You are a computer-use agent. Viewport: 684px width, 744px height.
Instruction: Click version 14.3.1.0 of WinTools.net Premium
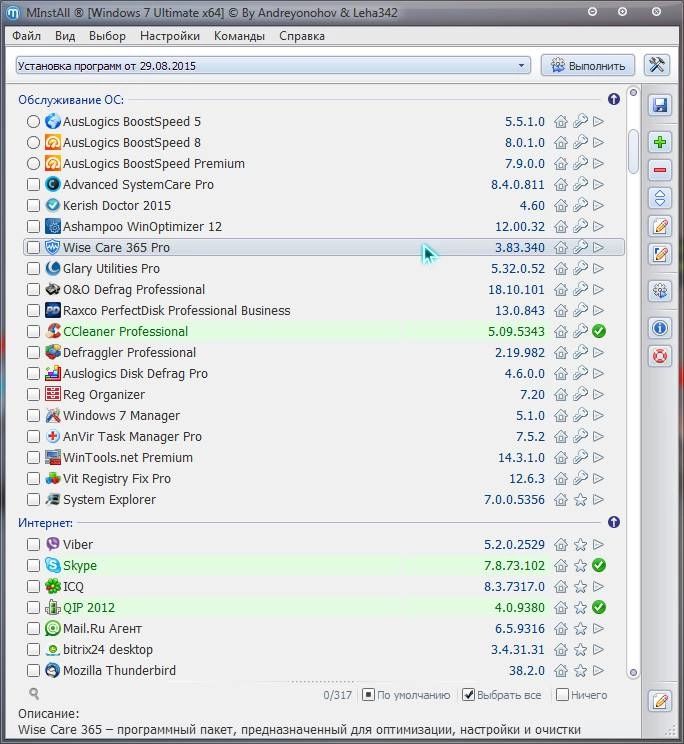point(521,458)
